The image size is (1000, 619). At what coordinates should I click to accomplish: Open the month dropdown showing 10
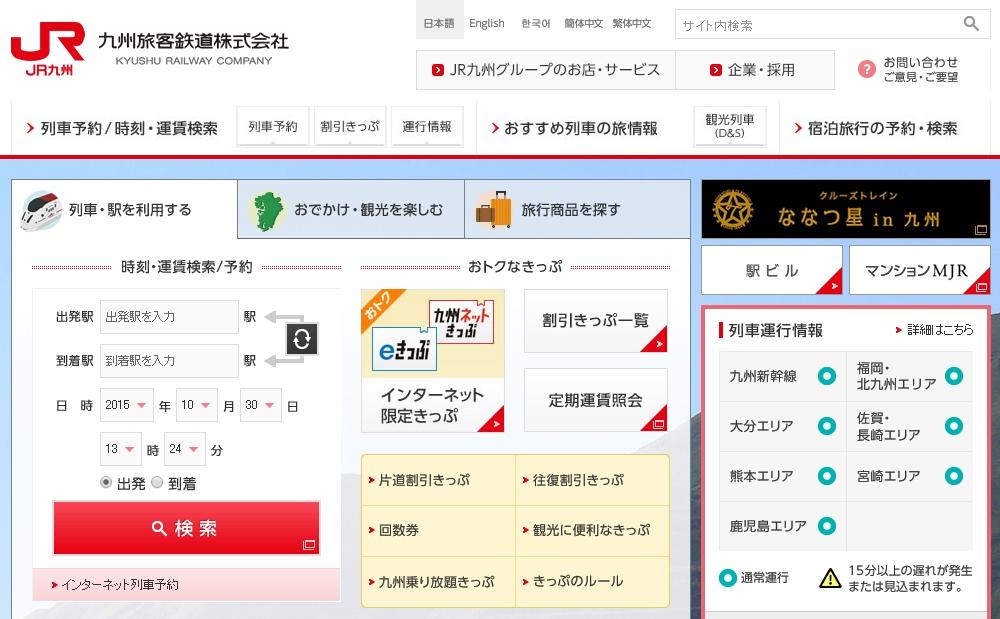(196, 405)
